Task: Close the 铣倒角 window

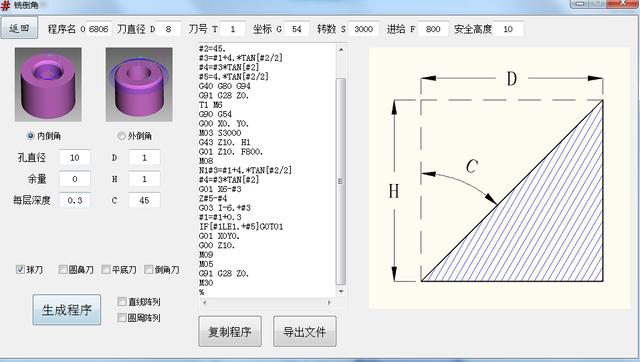Action: 623,3
